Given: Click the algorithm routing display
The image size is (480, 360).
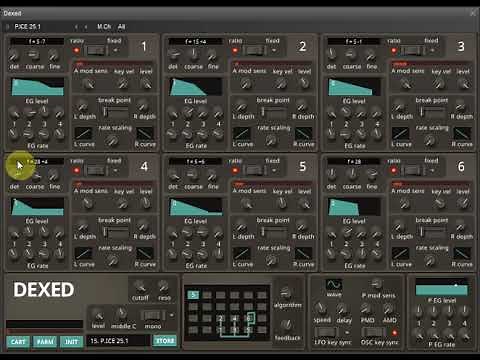Looking at the screenshot, I should 227,312.
